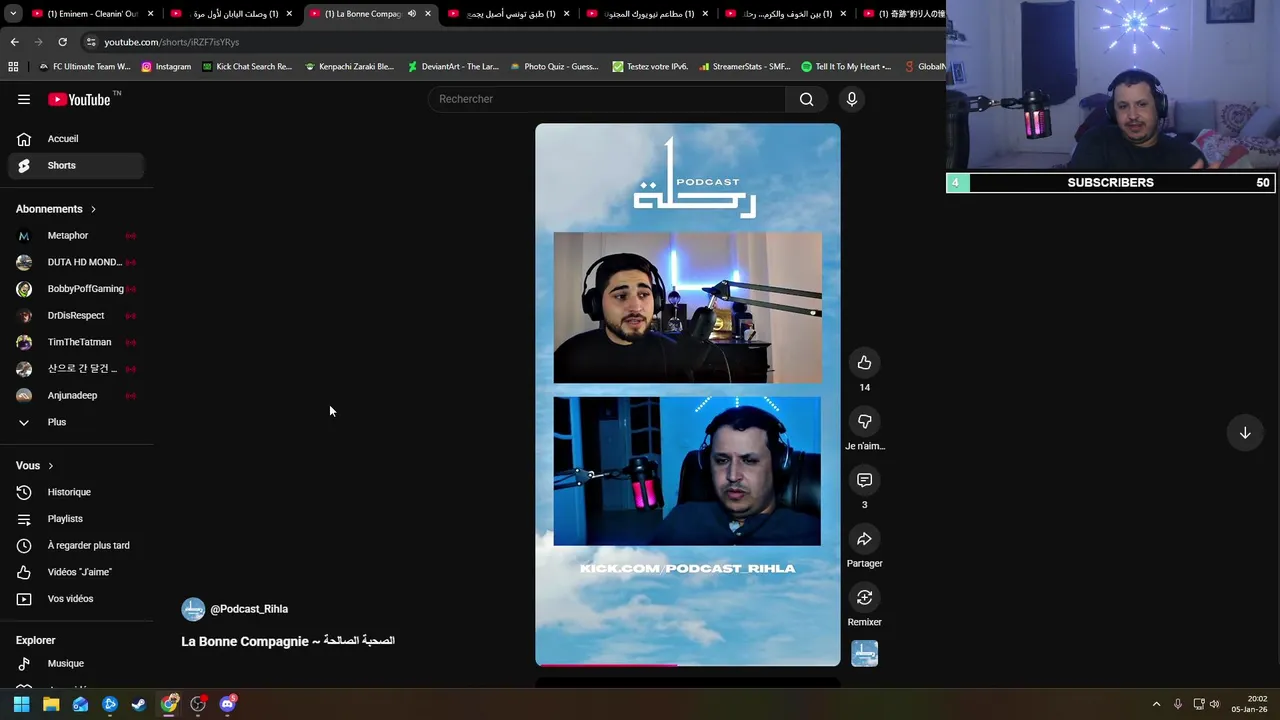Go back in browser
Image resolution: width=1280 pixels, height=720 pixels.
pos(14,42)
